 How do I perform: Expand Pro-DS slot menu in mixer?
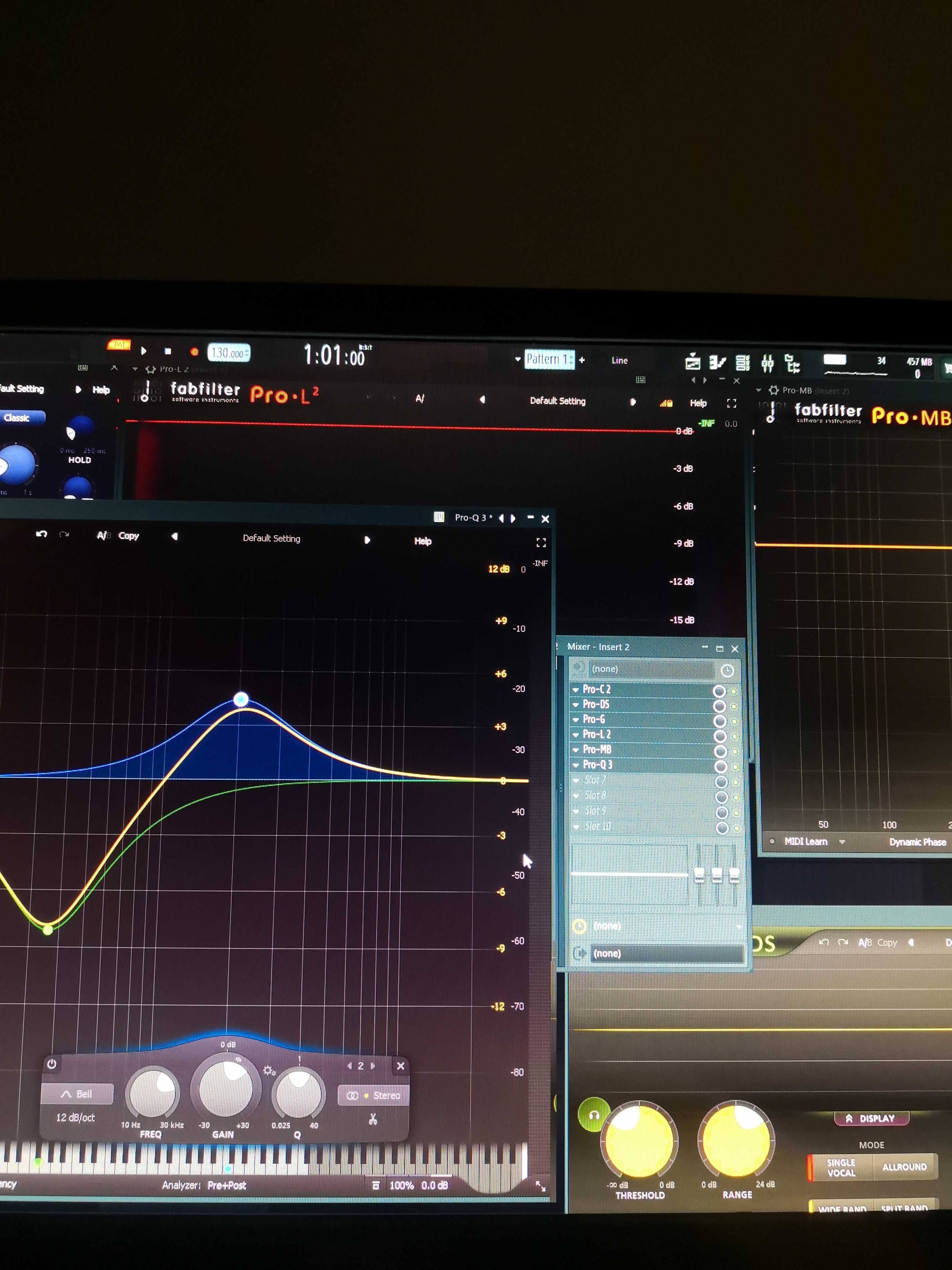pyautogui.click(x=575, y=704)
